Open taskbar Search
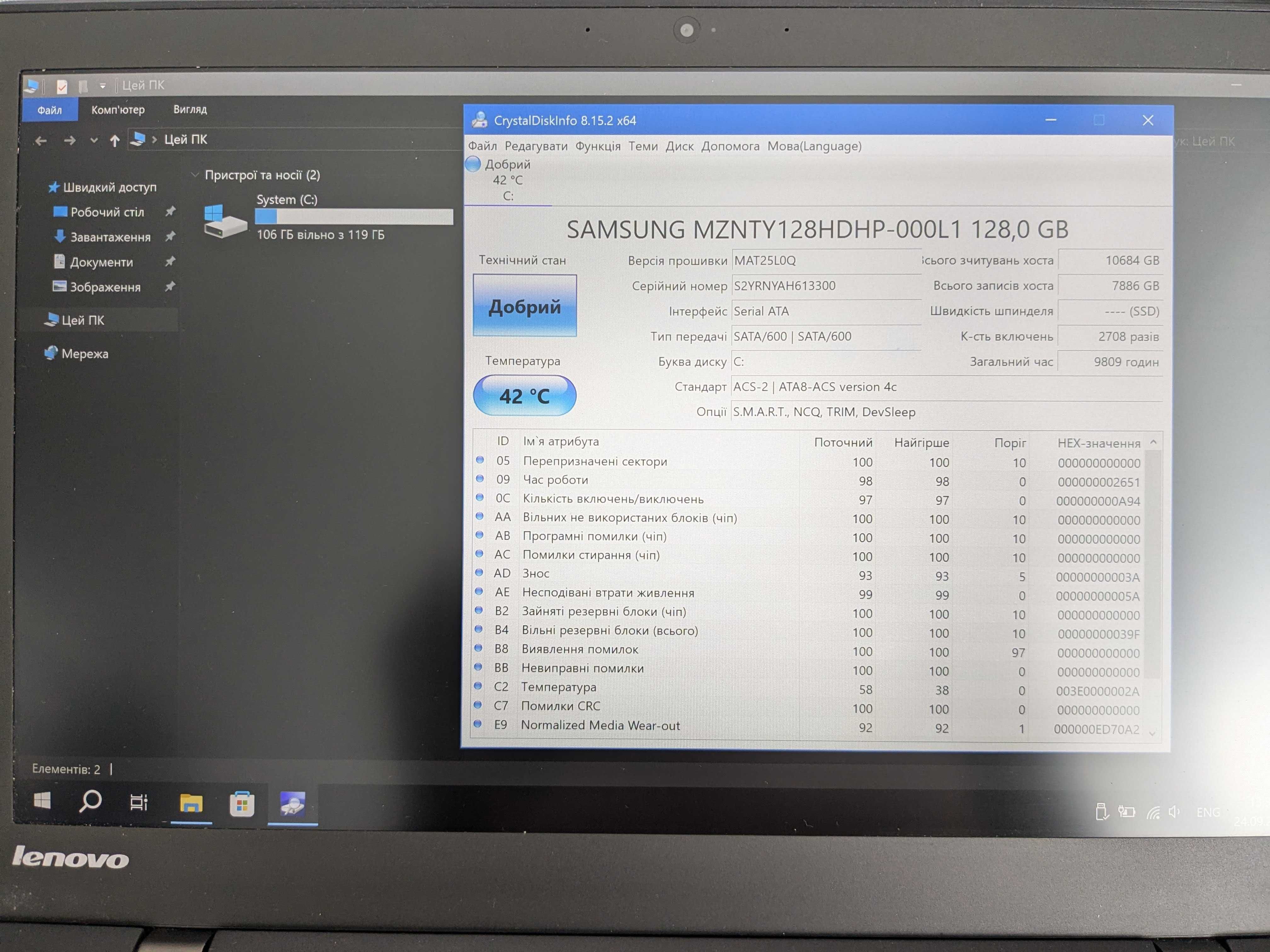1270x952 pixels. click(x=90, y=801)
